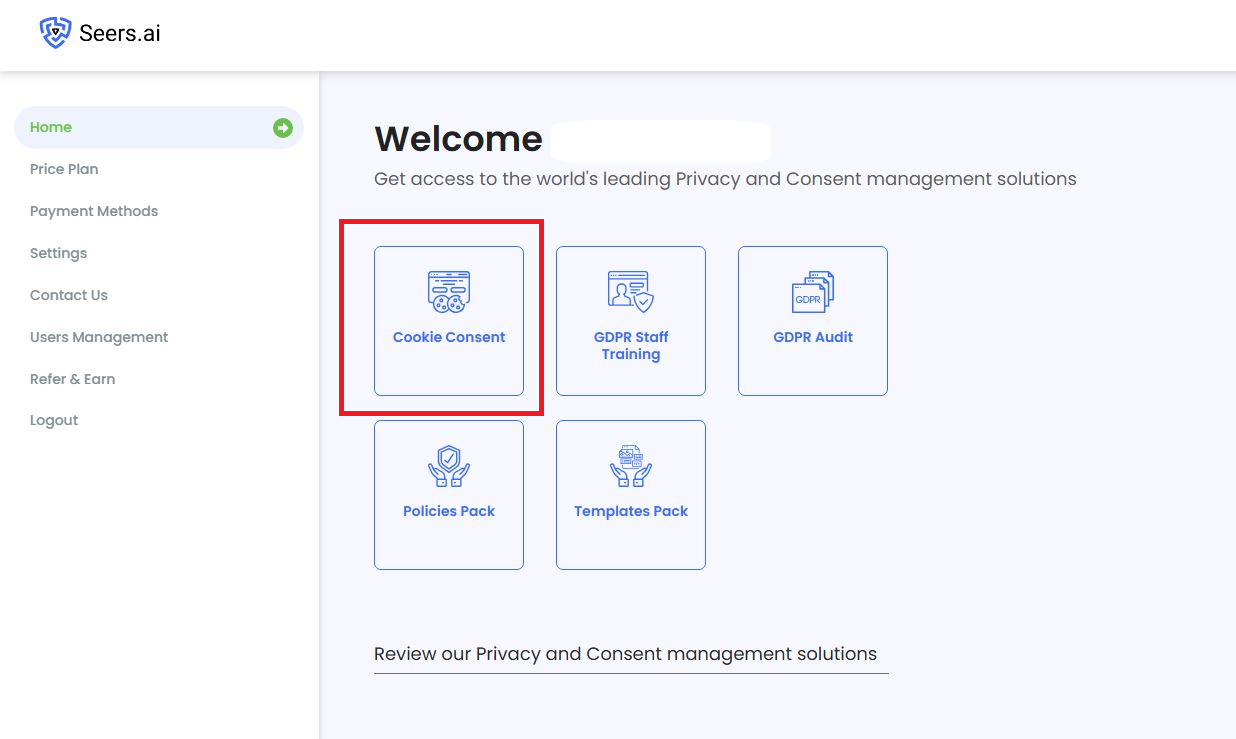This screenshot has width=1236, height=739.
Task: Open Settings from the sidebar
Action: tap(58, 253)
